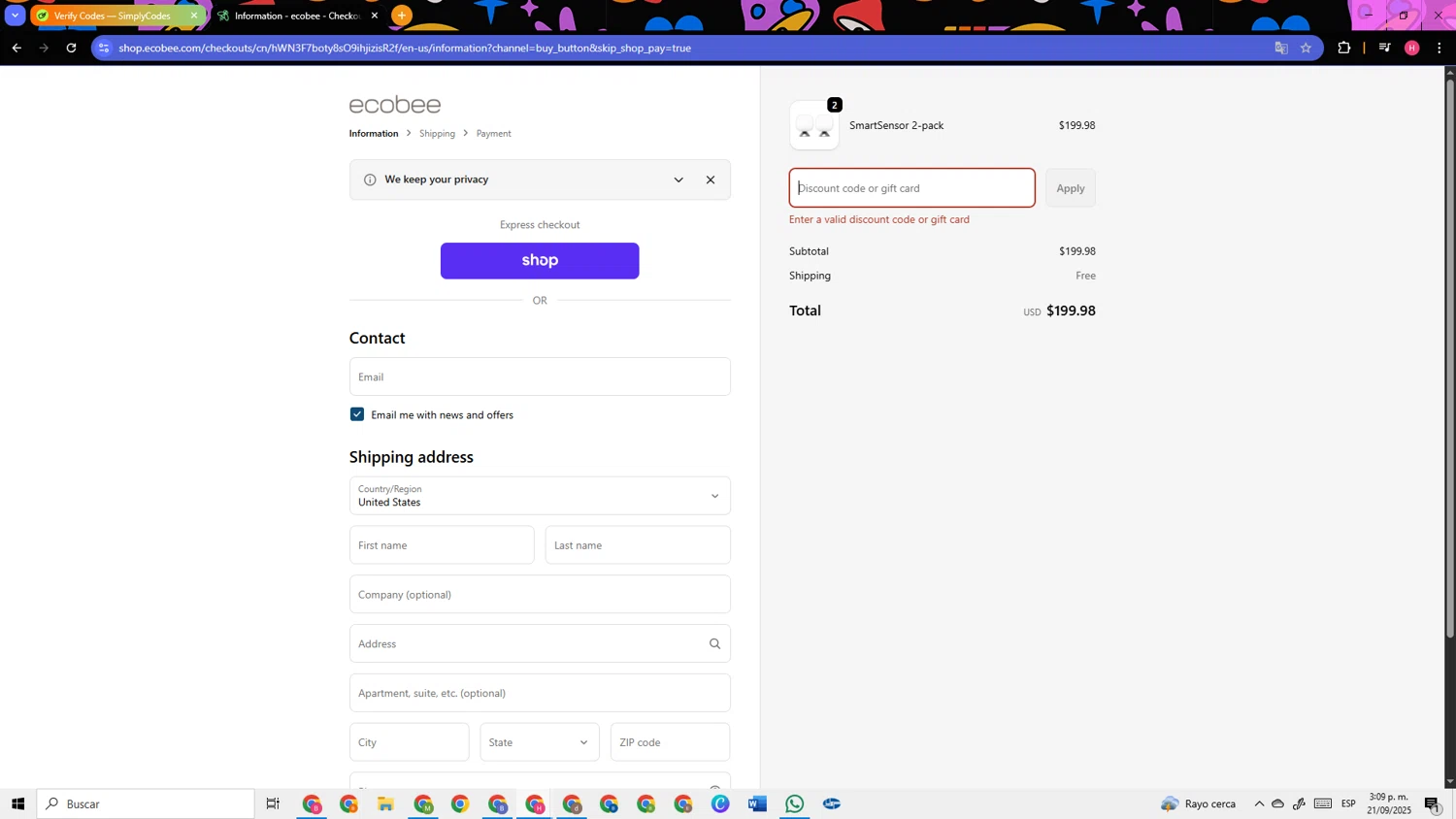Viewport: 1456px width, 819px height.
Task: Open Windows Start menu
Action: pos(17,803)
